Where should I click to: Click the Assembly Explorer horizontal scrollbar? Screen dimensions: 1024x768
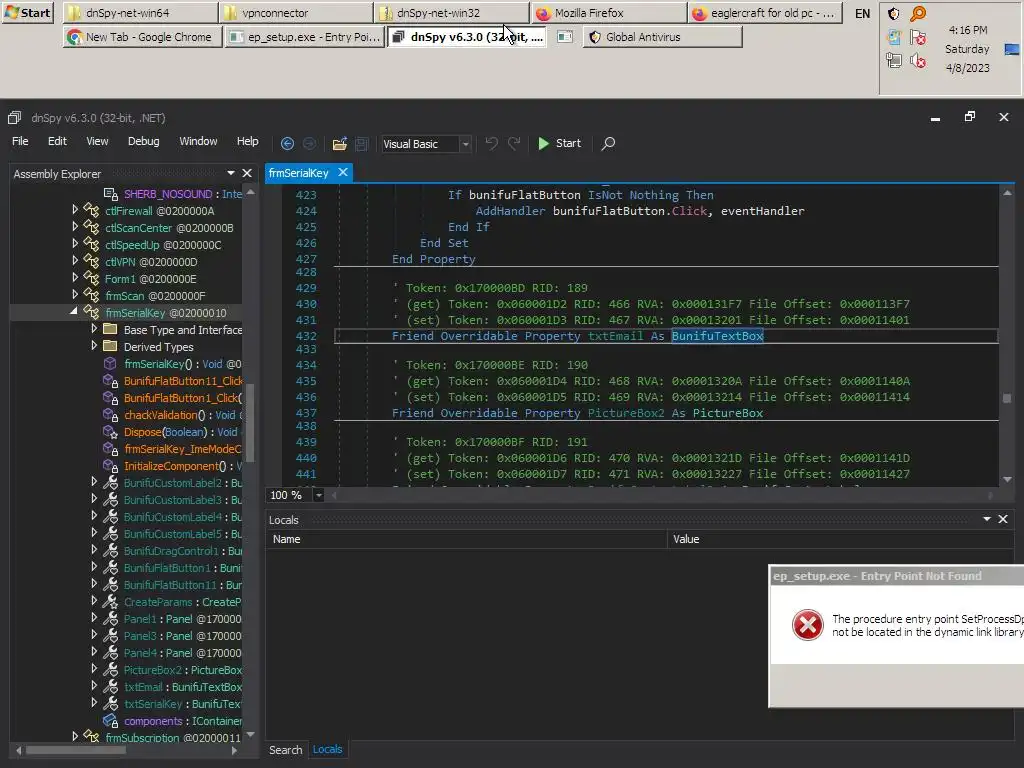[75, 750]
